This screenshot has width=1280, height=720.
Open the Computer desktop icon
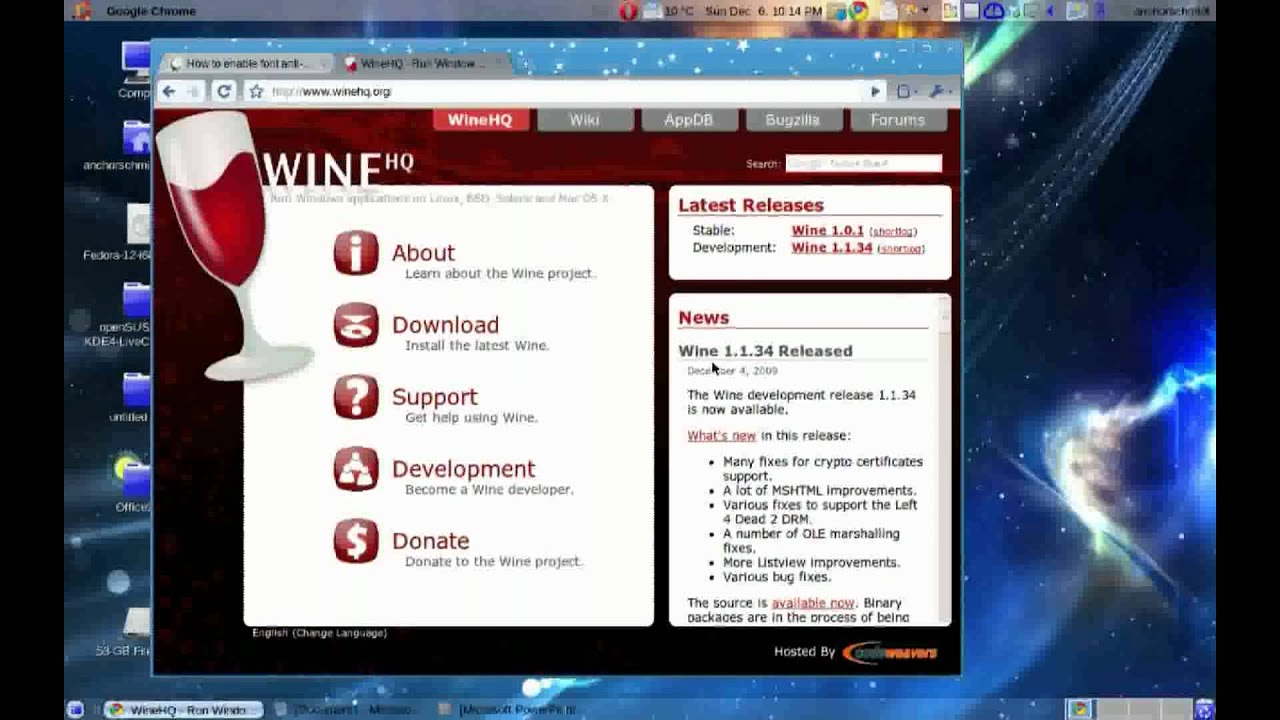tap(135, 70)
